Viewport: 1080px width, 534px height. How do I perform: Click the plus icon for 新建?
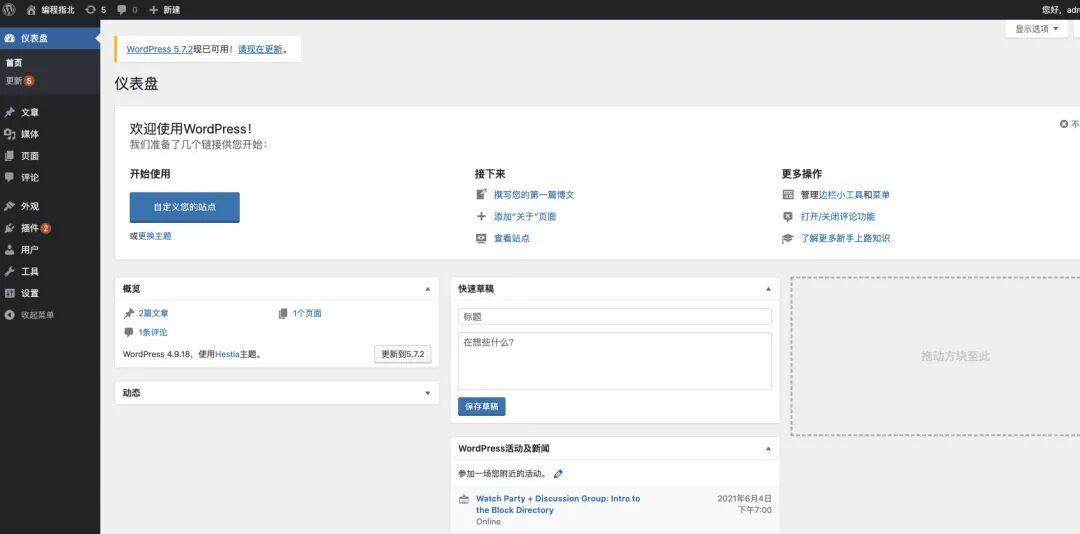point(154,10)
